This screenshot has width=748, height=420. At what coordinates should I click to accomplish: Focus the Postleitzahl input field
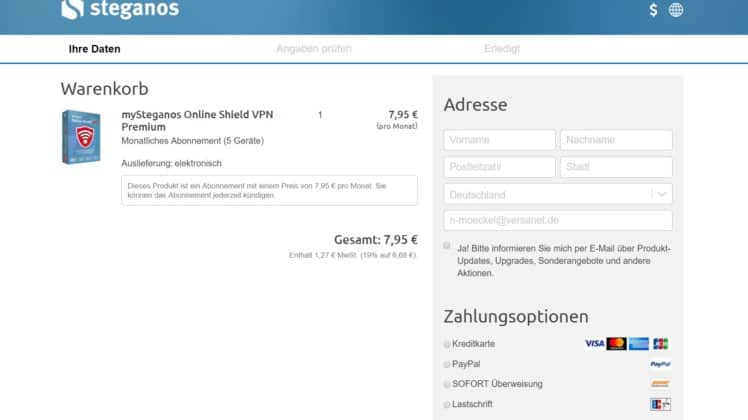pos(499,167)
